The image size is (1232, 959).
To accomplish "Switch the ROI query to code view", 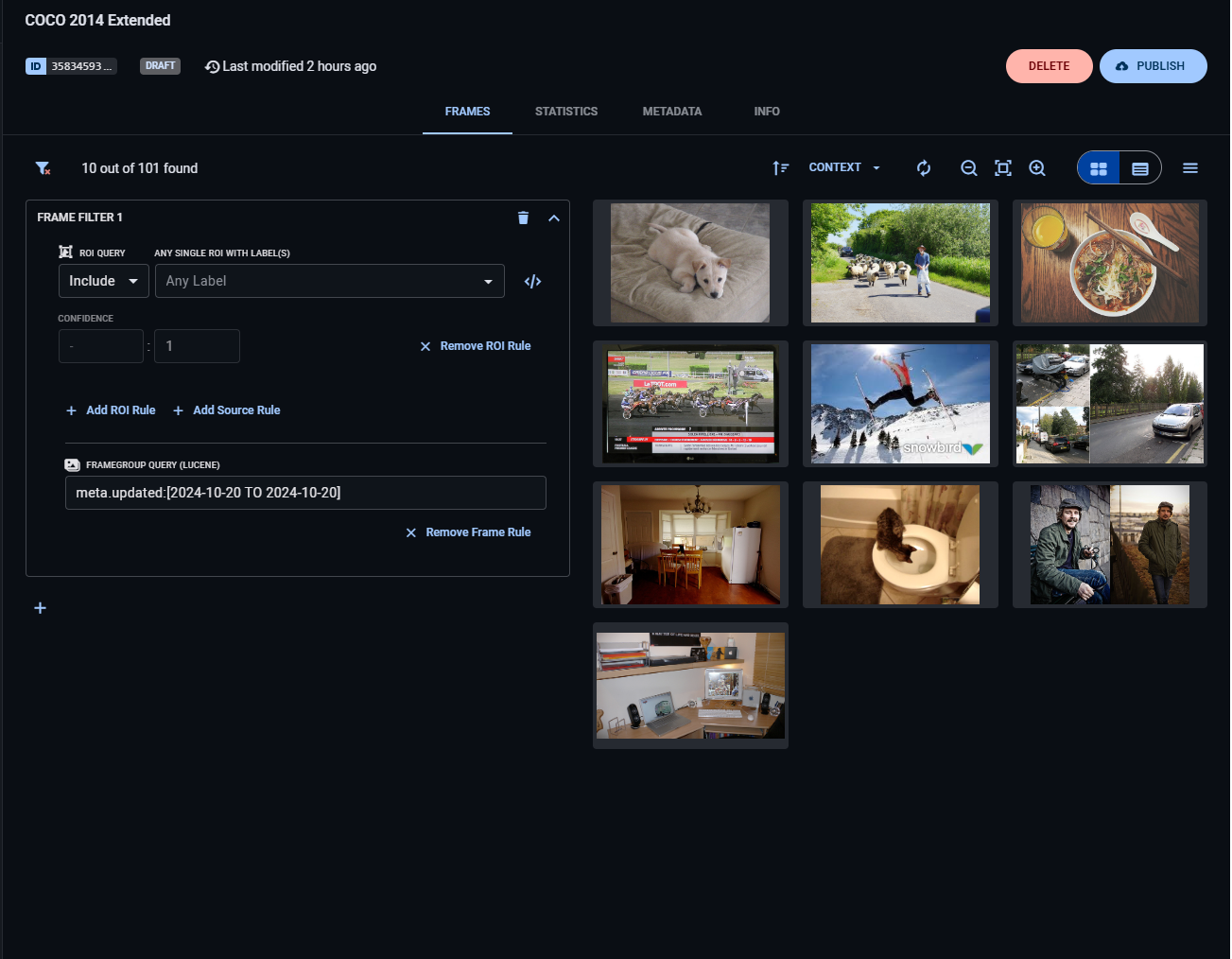I will click(x=532, y=282).
